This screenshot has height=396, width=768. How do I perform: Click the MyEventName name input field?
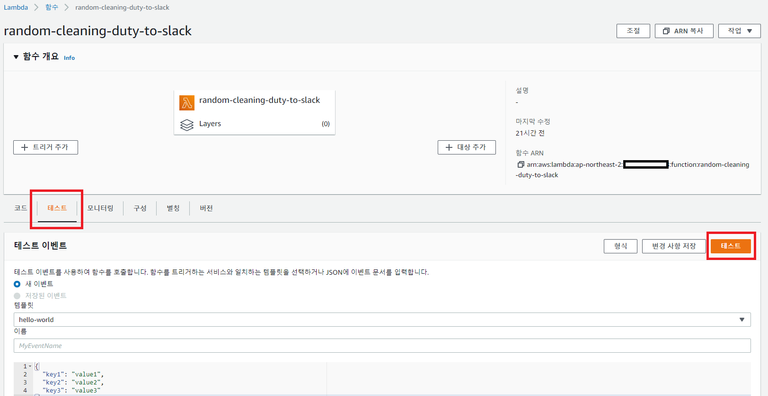tap(382, 346)
